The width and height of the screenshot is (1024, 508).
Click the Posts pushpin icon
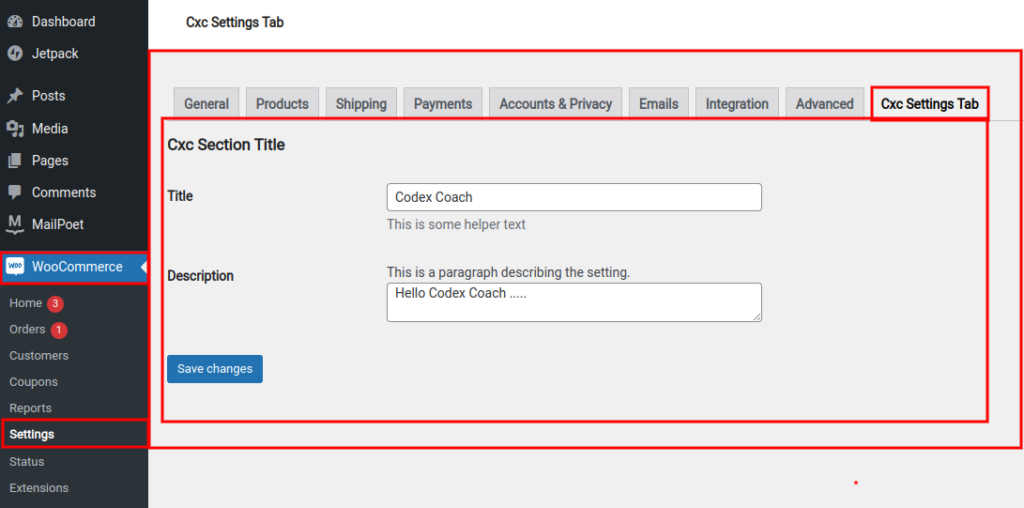coord(15,96)
